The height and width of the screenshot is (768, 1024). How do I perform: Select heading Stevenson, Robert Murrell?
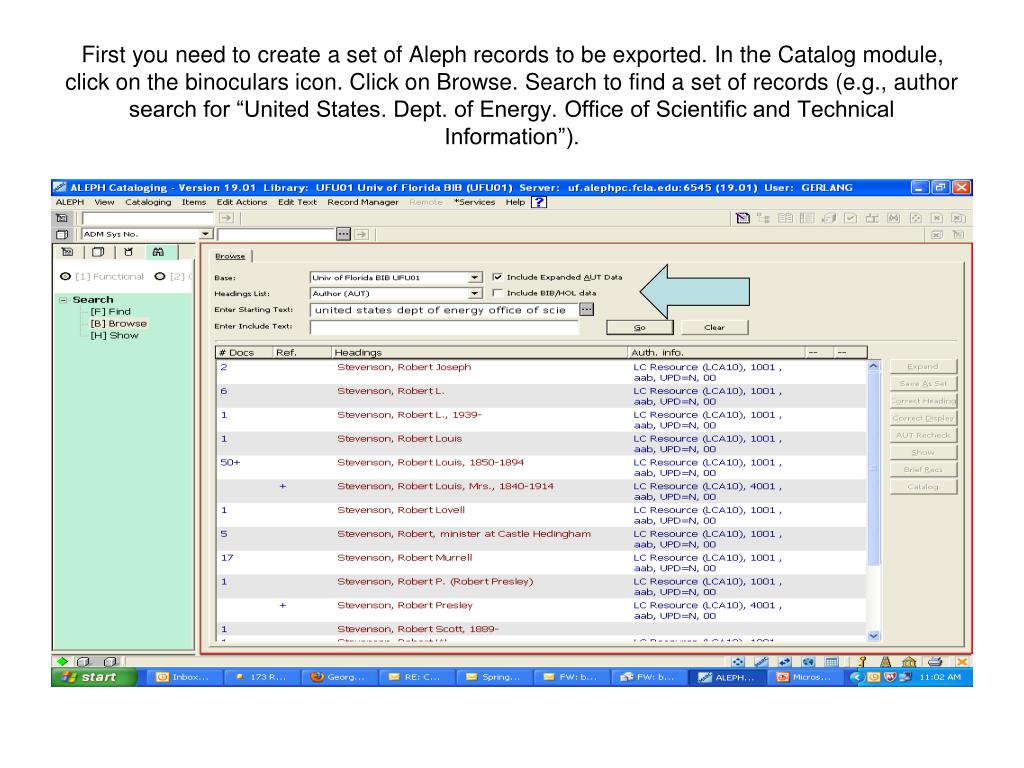[404, 558]
